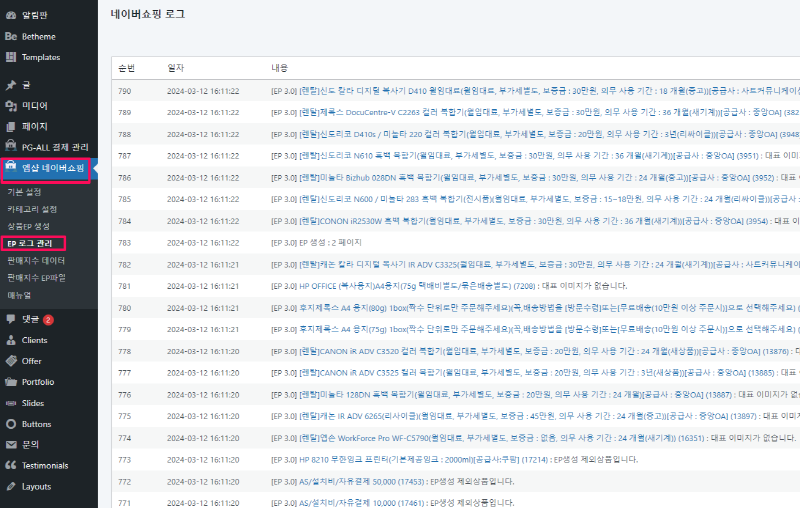Open 미디어 media library icon
The width and height of the screenshot is (800, 508).
[x=11, y=106]
